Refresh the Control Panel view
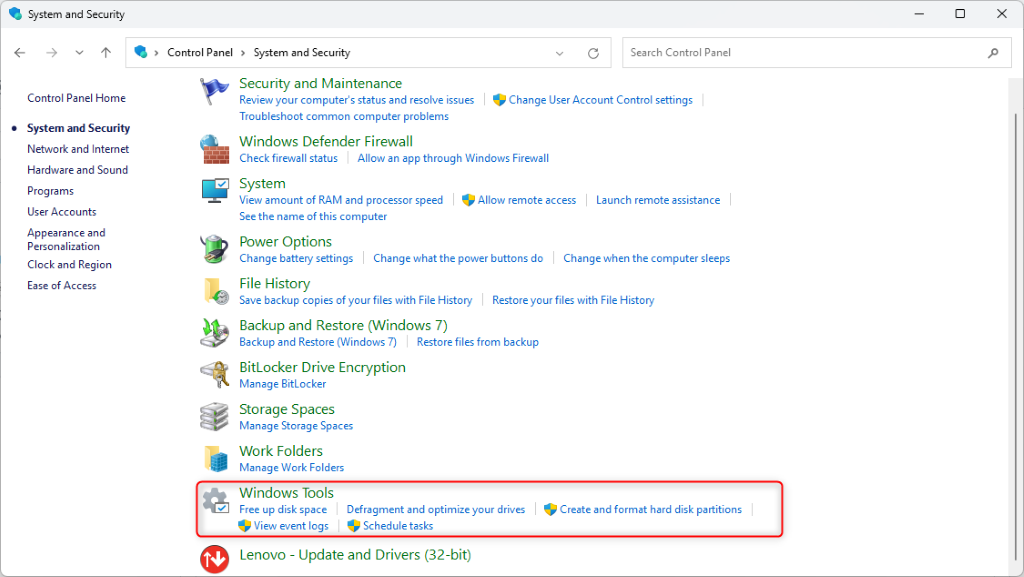 [593, 53]
